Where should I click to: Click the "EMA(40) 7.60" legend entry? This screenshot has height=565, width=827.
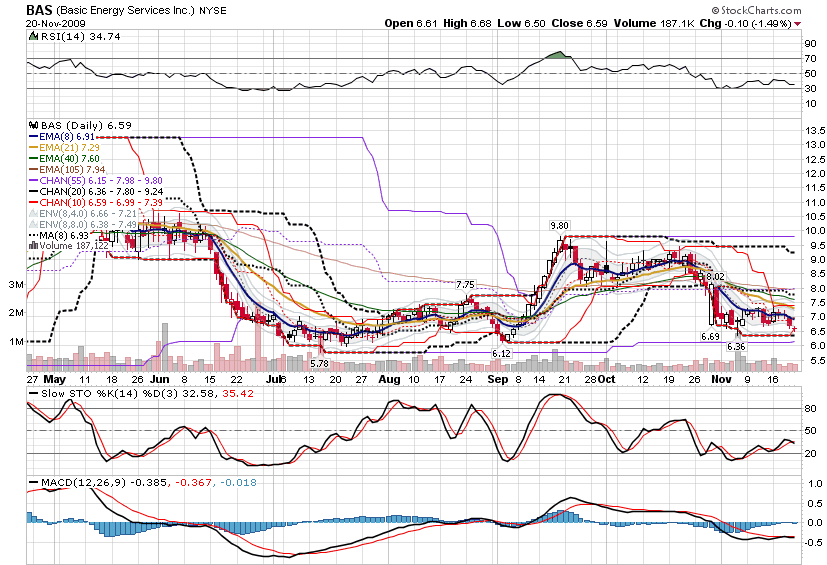[x=69, y=159]
